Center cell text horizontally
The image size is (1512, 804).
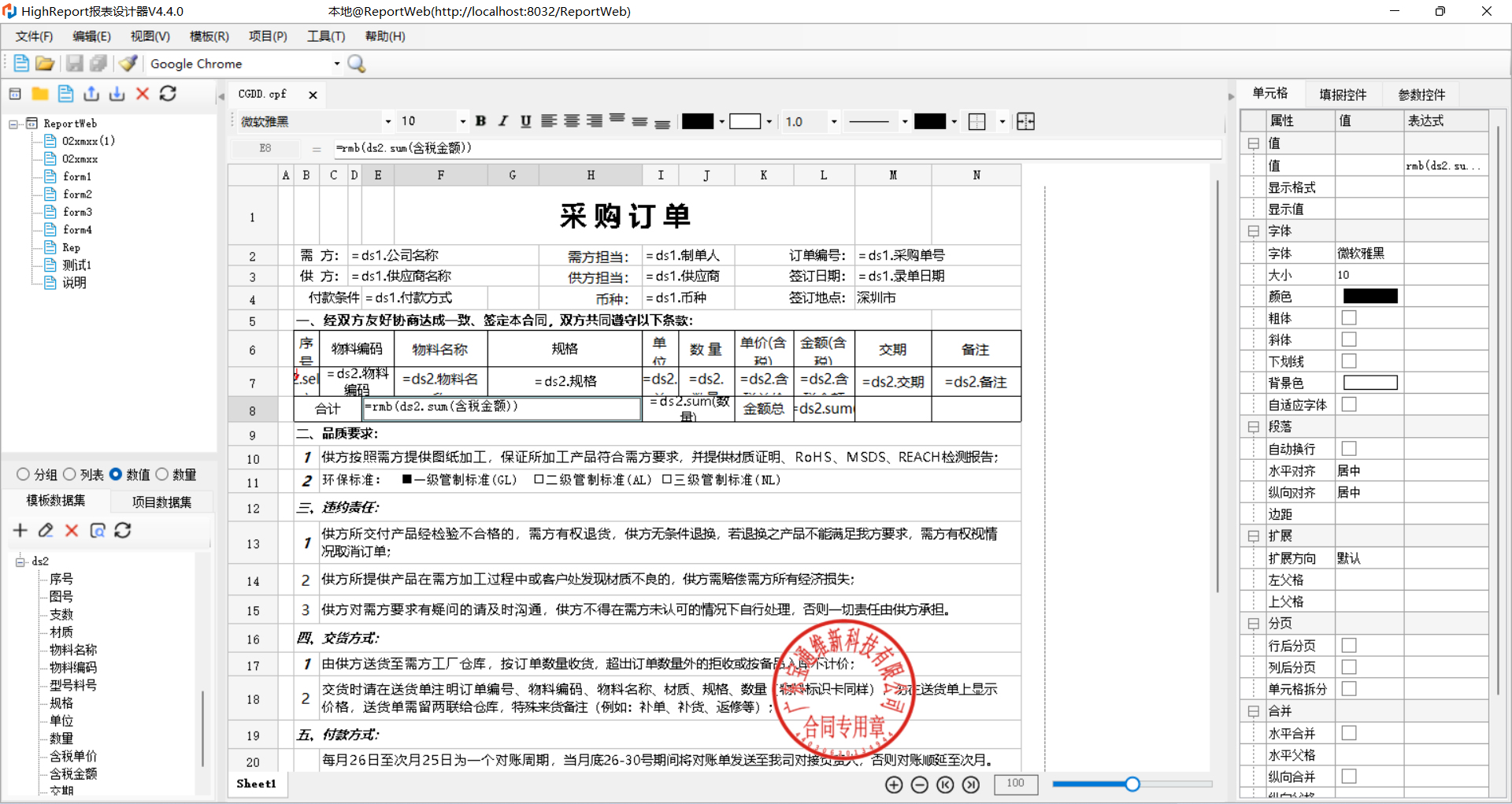[x=572, y=121]
